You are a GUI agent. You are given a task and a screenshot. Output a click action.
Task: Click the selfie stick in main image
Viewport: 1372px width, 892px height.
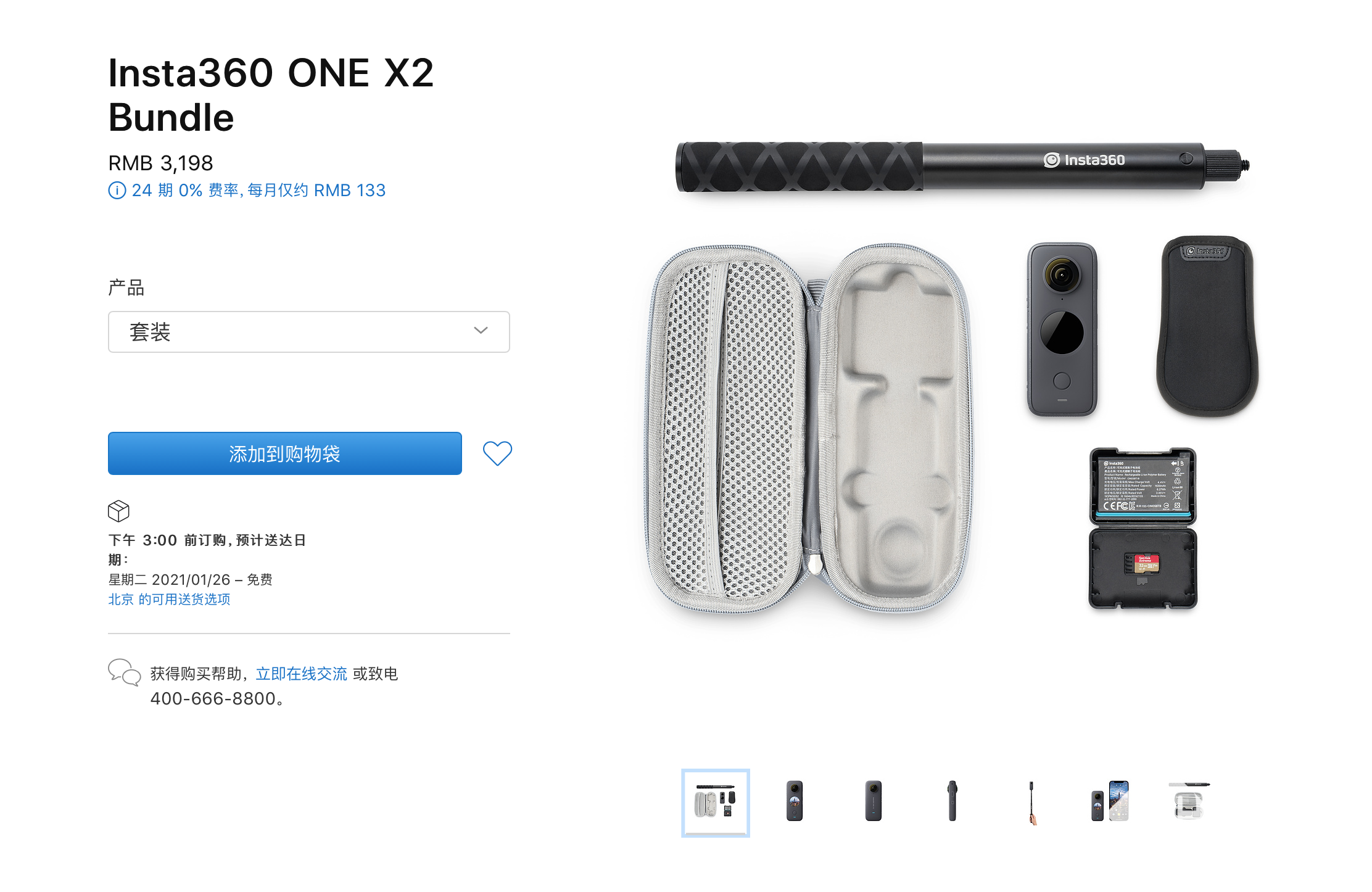click(x=962, y=167)
